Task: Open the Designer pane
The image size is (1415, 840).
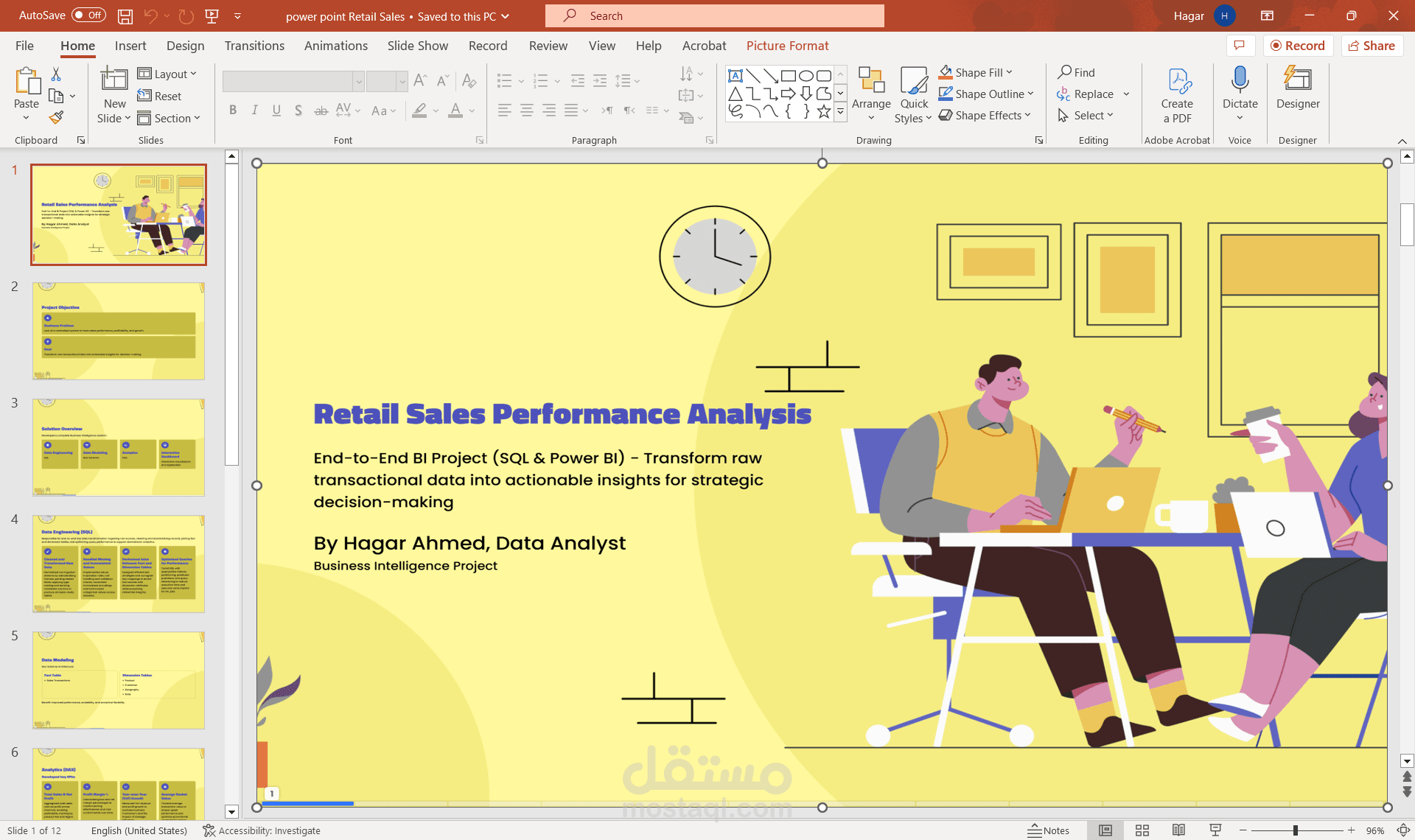Action: (x=1297, y=88)
